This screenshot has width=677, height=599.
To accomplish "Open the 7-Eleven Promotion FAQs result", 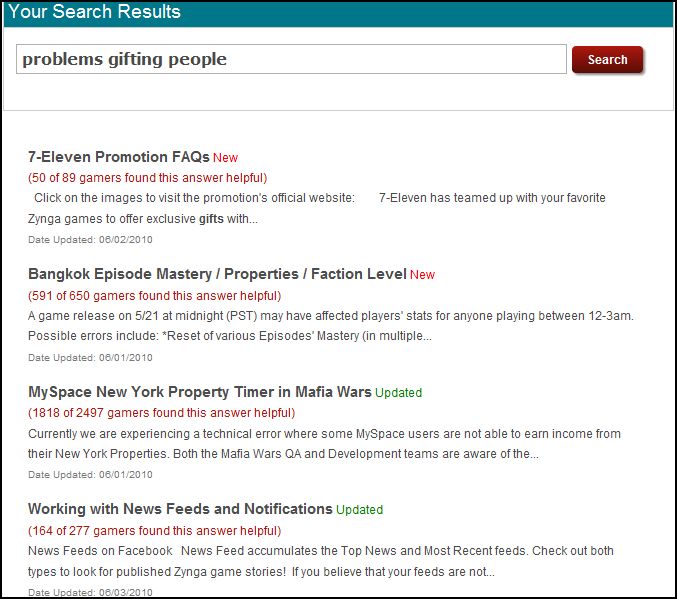I will point(119,157).
